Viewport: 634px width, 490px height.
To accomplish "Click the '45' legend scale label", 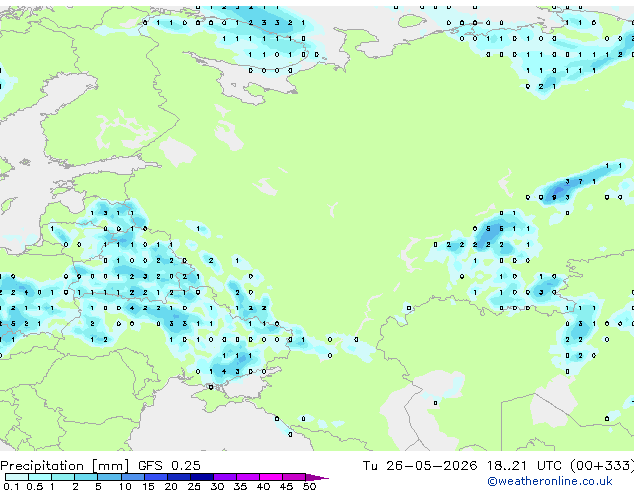I will (286, 486).
